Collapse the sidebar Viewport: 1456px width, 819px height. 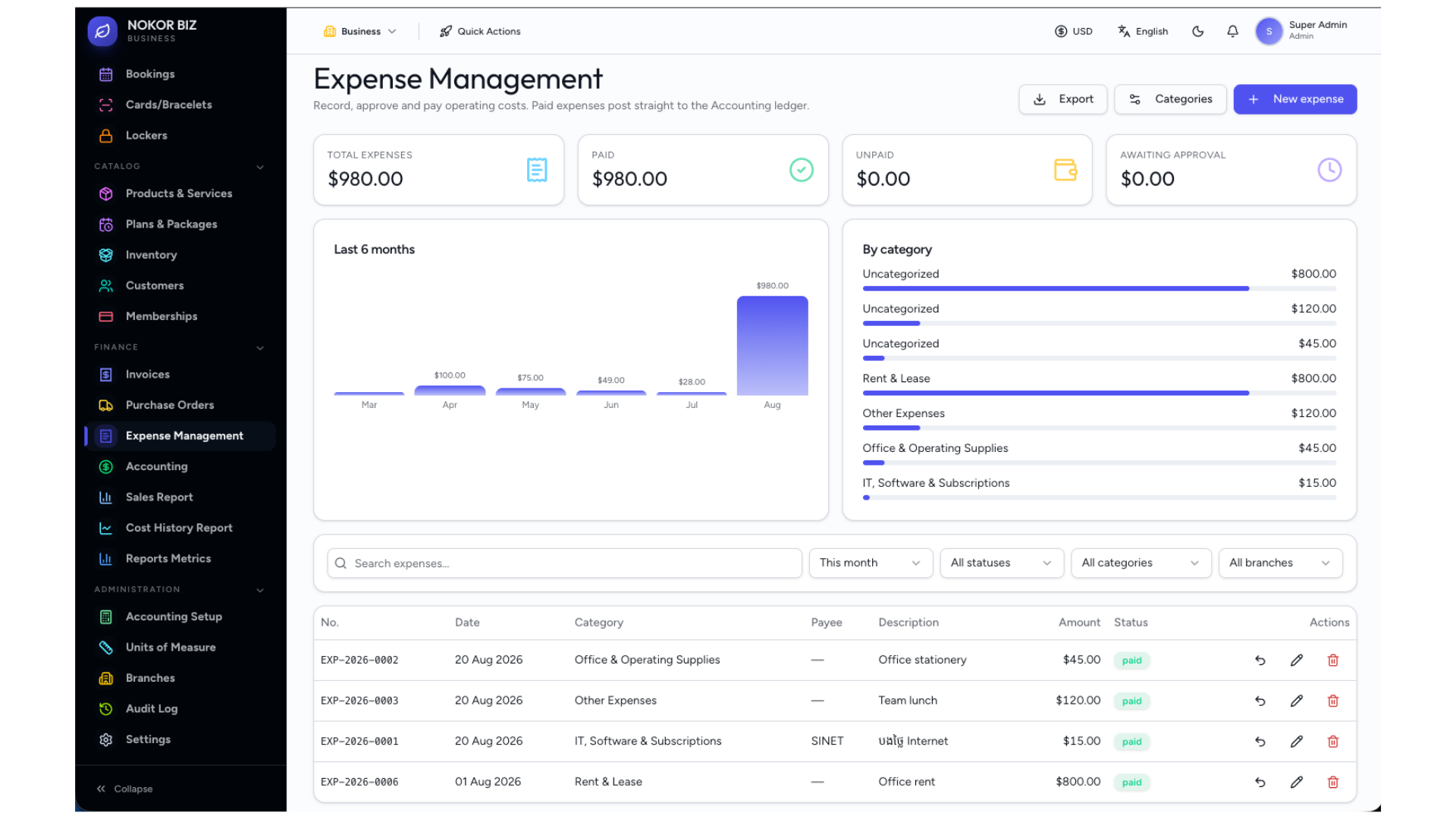(x=125, y=789)
